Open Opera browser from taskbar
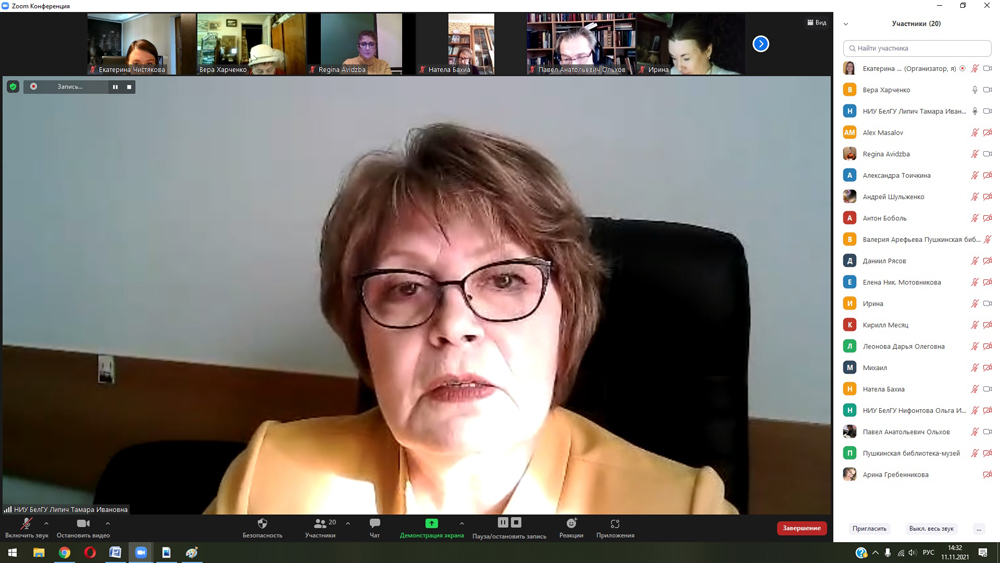This screenshot has width=1000, height=563. point(90,552)
